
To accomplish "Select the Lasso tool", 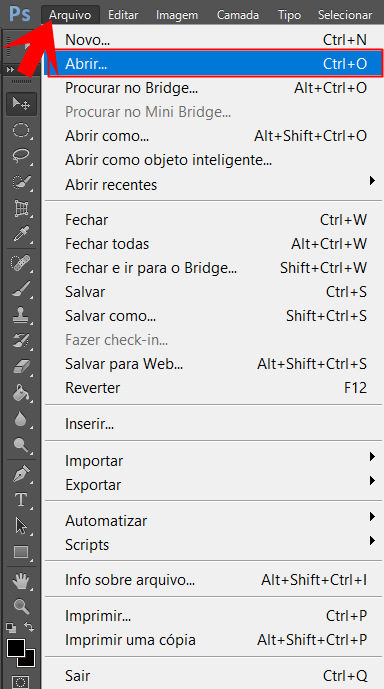I will (x=21, y=156).
